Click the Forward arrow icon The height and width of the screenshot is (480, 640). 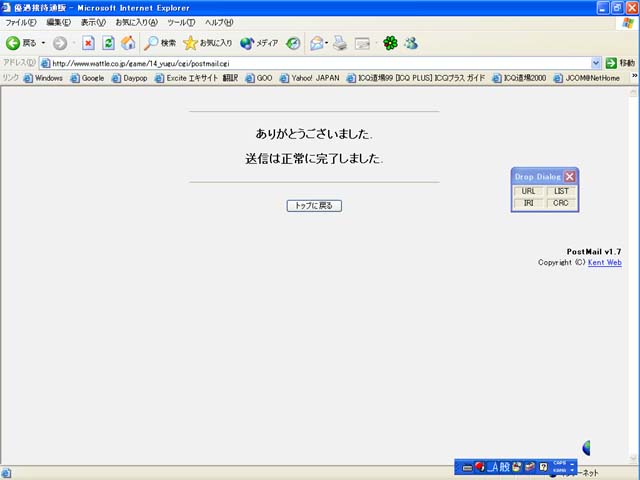pyautogui.click(x=60, y=43)
